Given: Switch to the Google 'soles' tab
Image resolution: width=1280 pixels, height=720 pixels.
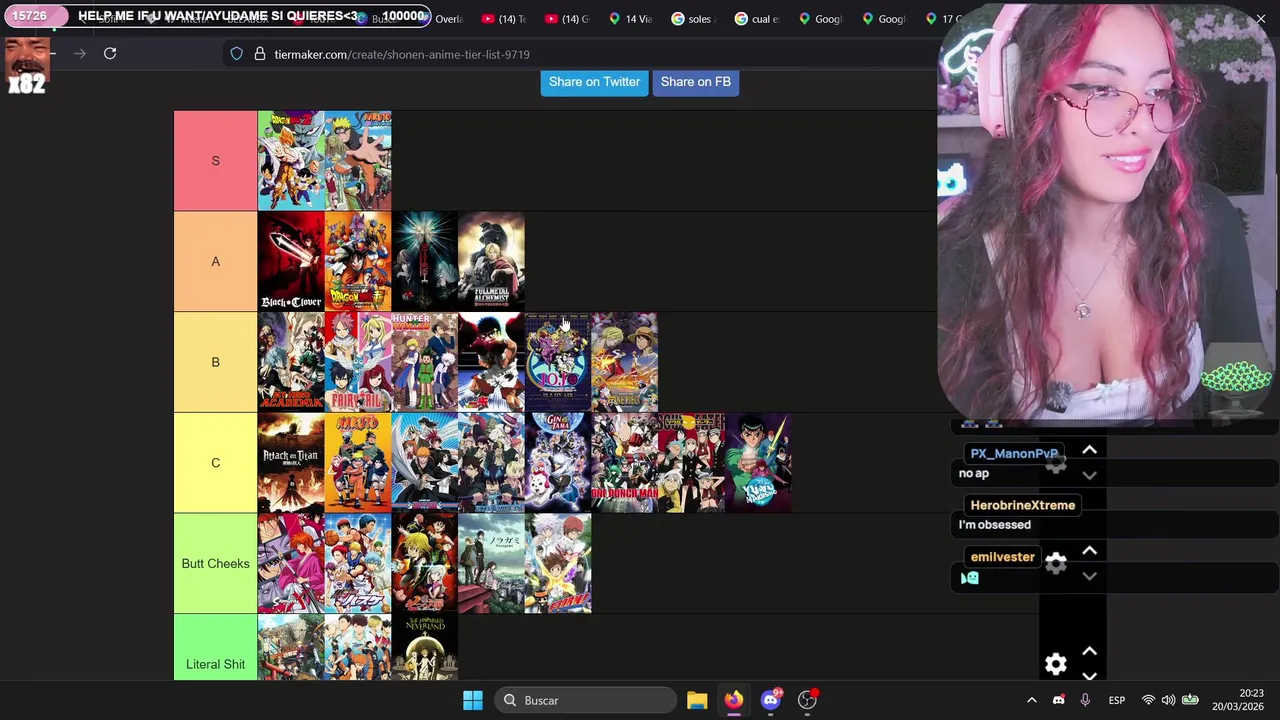Looking at the screenshot, I should 693,19.
